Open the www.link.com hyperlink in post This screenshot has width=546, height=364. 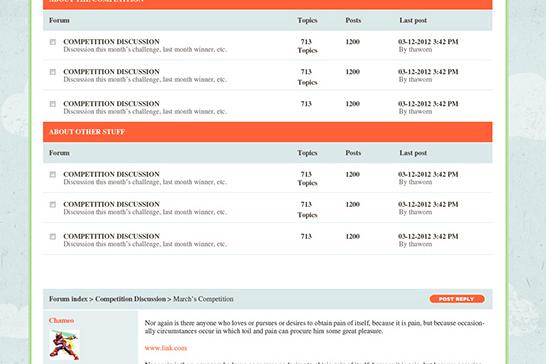click(x=166, y=348)
